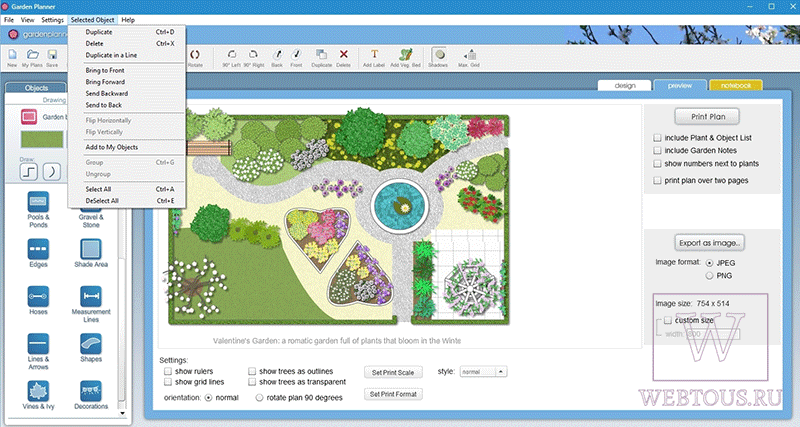Click the Front toolbar icon
This screenshot has width=800, height=427.
tap(296, 55)
